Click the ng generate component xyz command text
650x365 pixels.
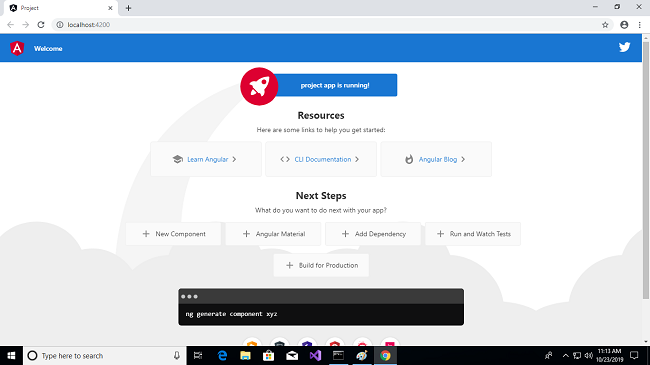click(231, 314)
